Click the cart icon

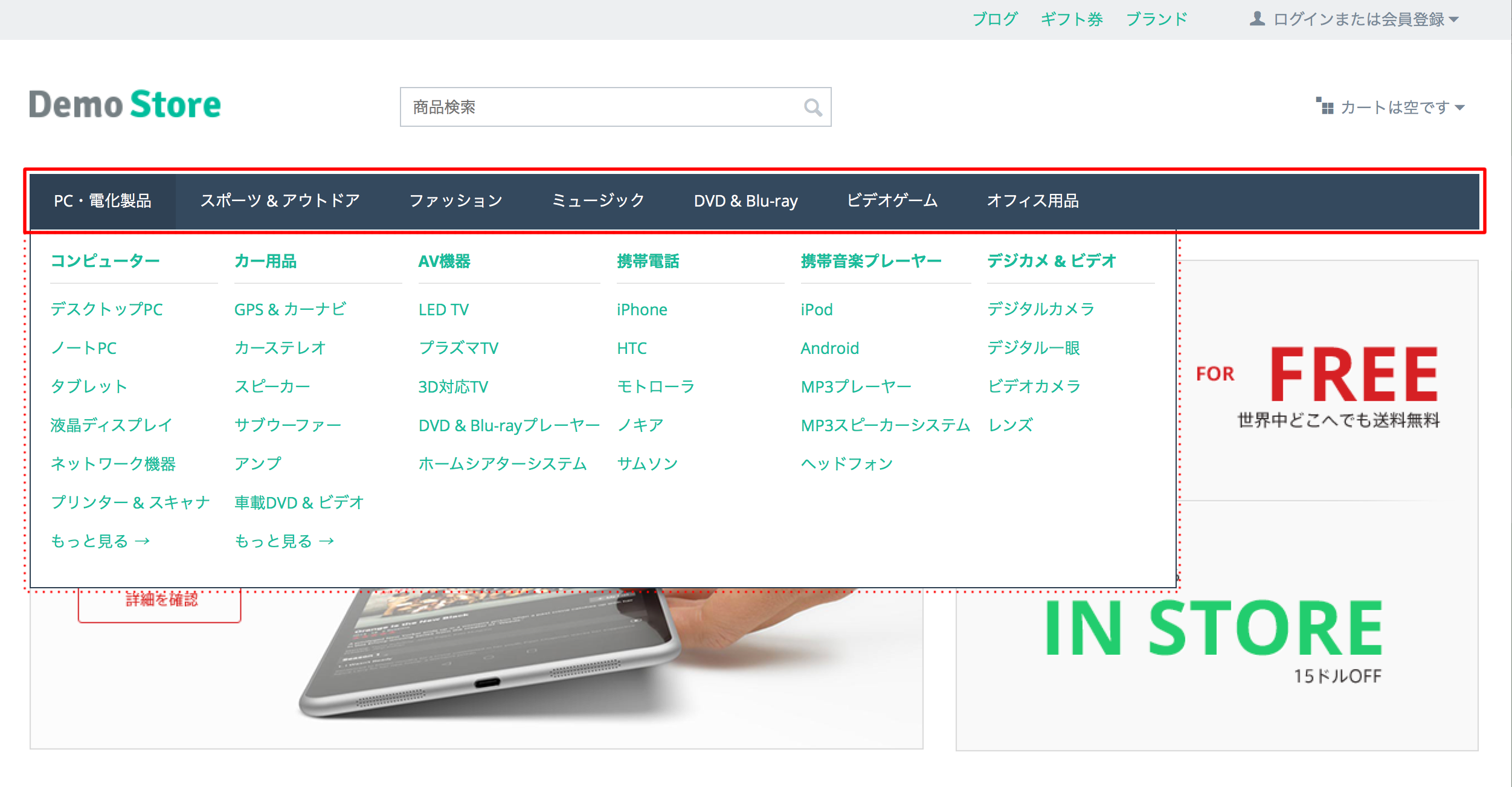coord(1325,106)
